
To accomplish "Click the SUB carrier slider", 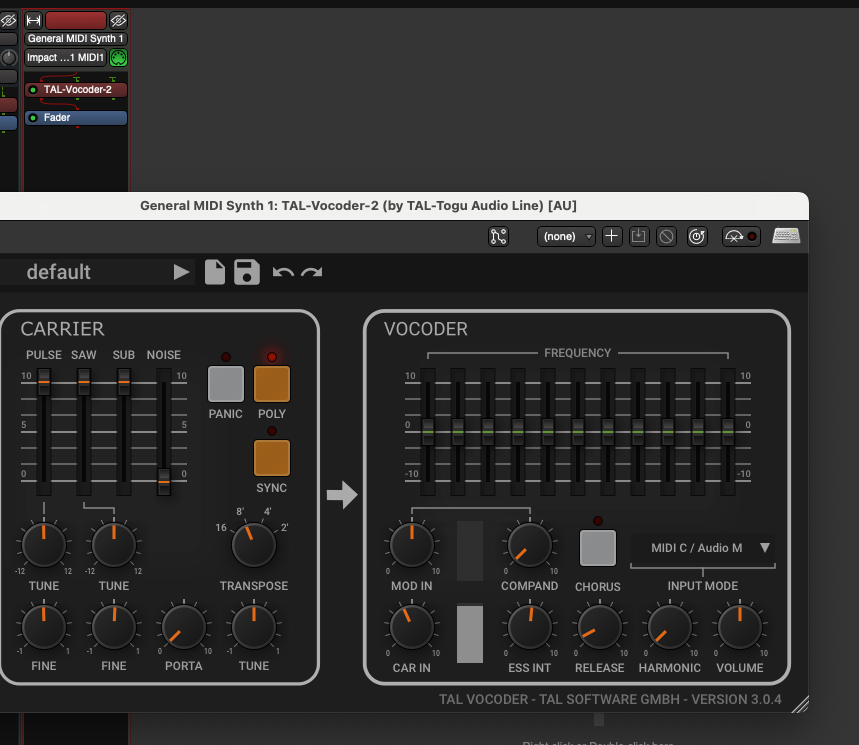I will pyautogui.click(x=124, y=382).
